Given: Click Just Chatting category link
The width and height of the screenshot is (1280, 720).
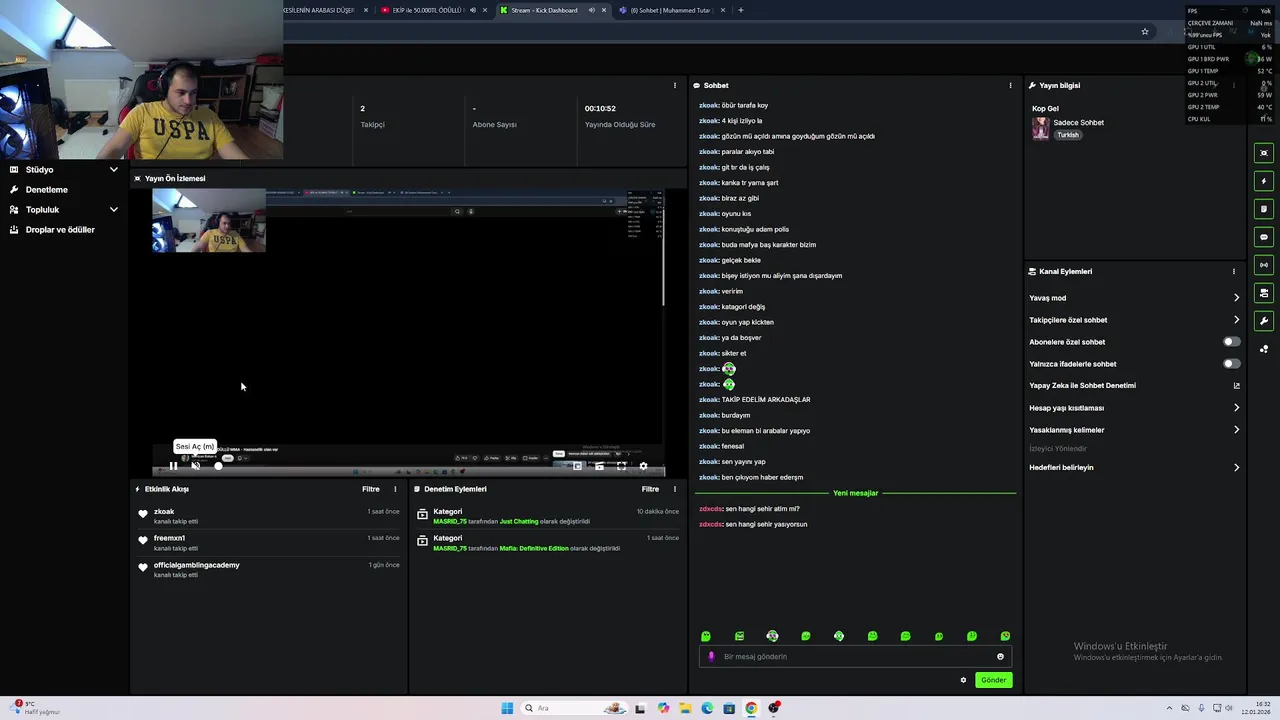Looking at the screenshot, I should point(519,521).
